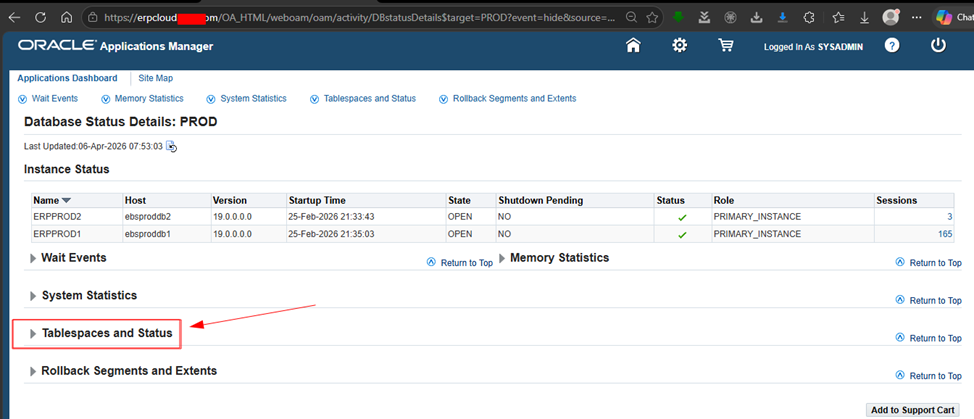
Task: Open the Applications Dashboard tab
Action: point(67,78)
